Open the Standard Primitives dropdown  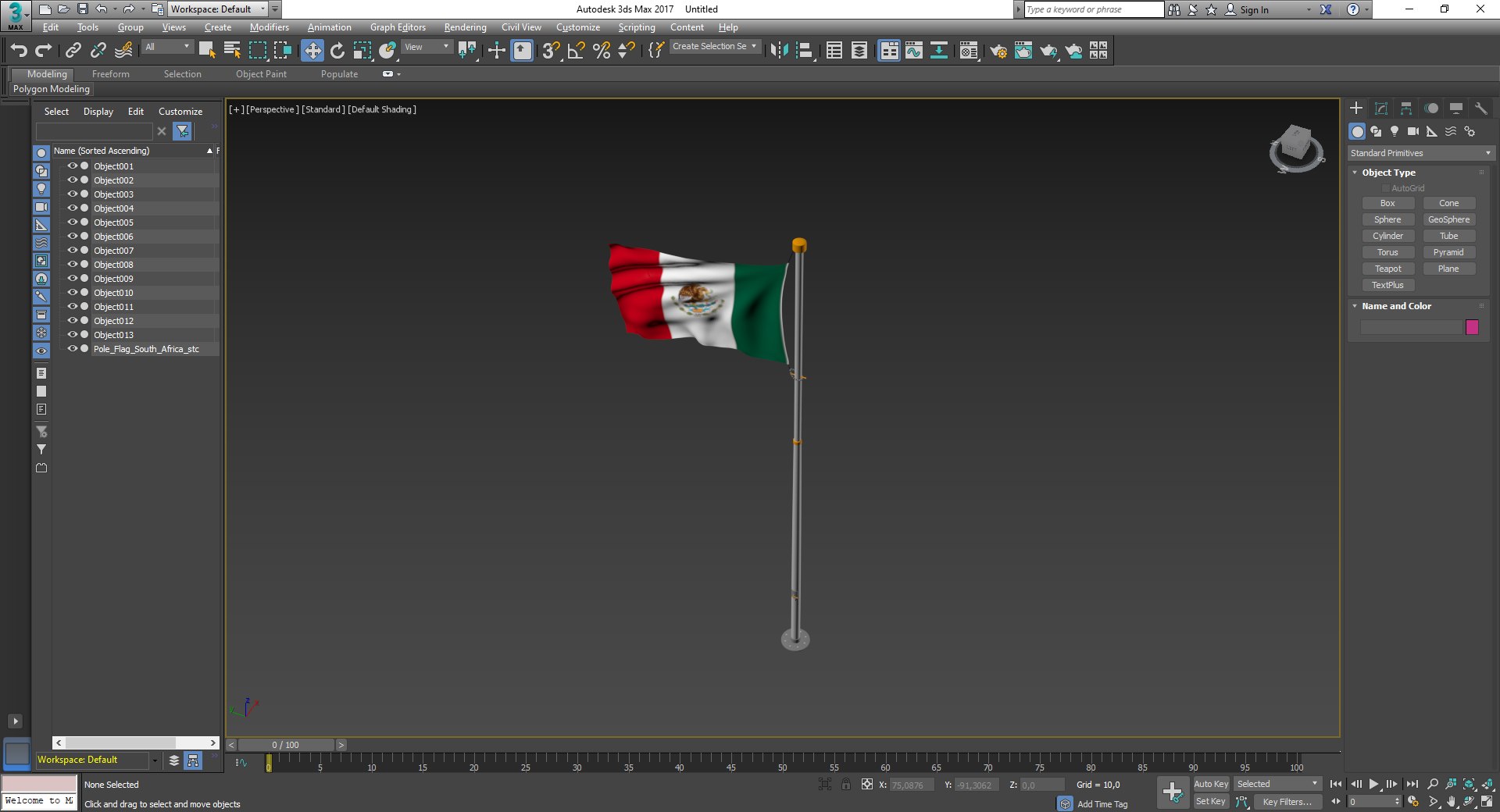(x=1420, y=153)
